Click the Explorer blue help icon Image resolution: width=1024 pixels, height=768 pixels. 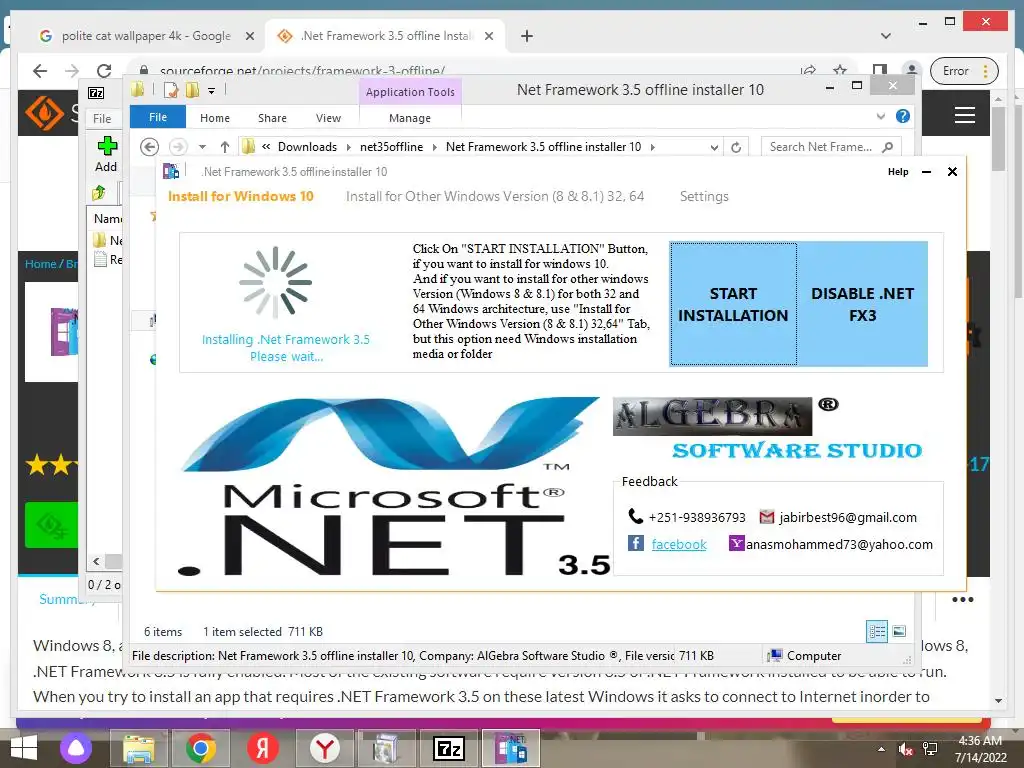(903, 116)
